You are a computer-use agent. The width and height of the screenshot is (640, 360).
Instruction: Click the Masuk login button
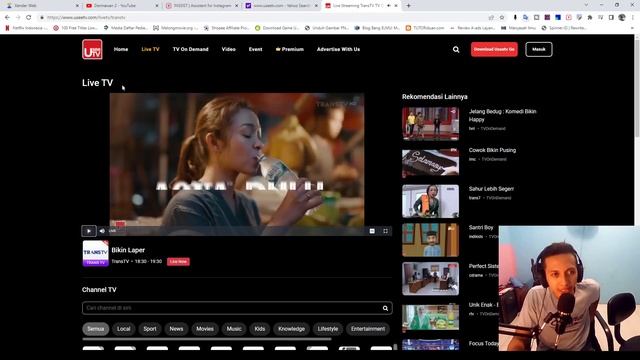tap(539, 49)
